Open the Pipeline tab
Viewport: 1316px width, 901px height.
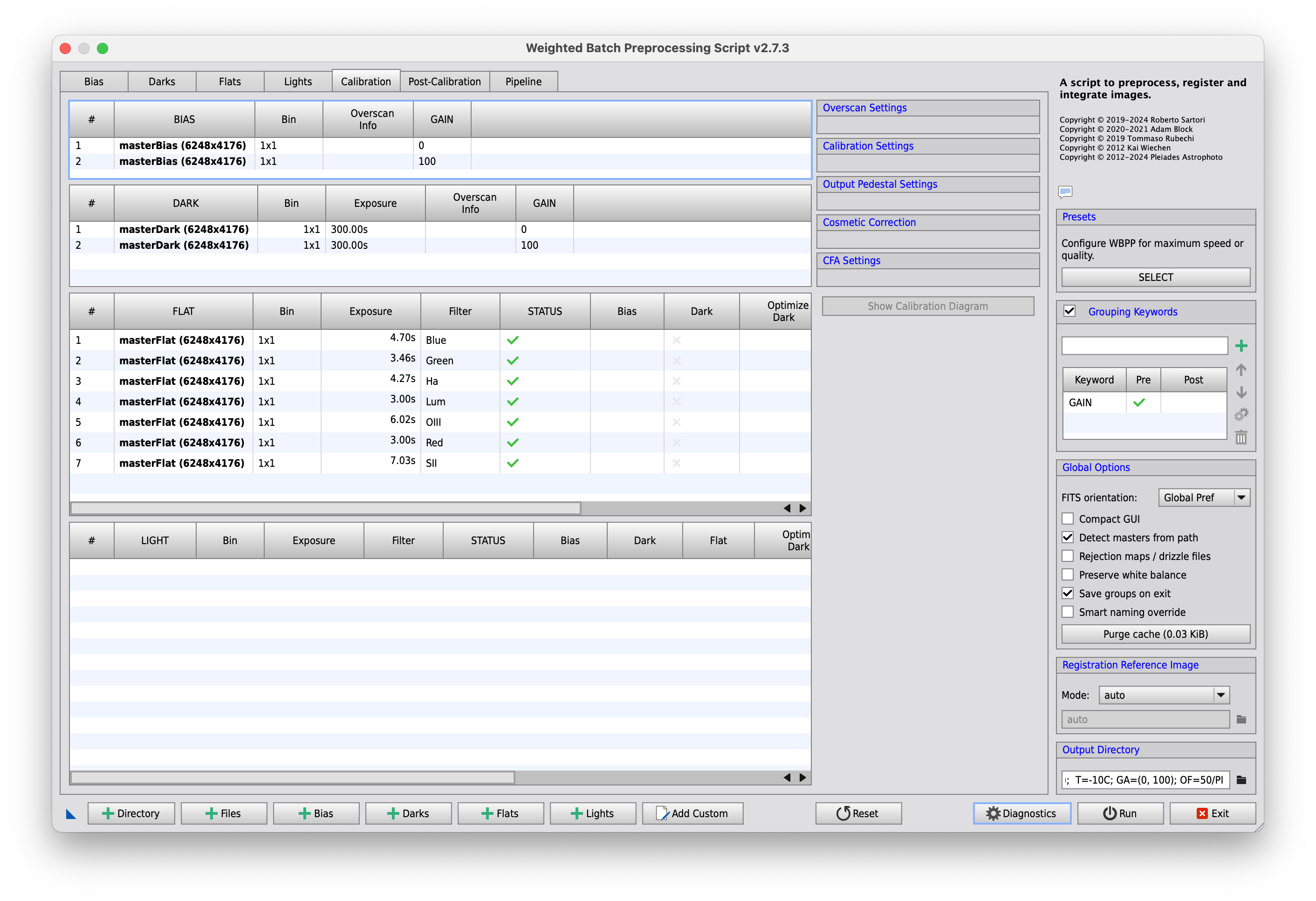tap(524, 82)
